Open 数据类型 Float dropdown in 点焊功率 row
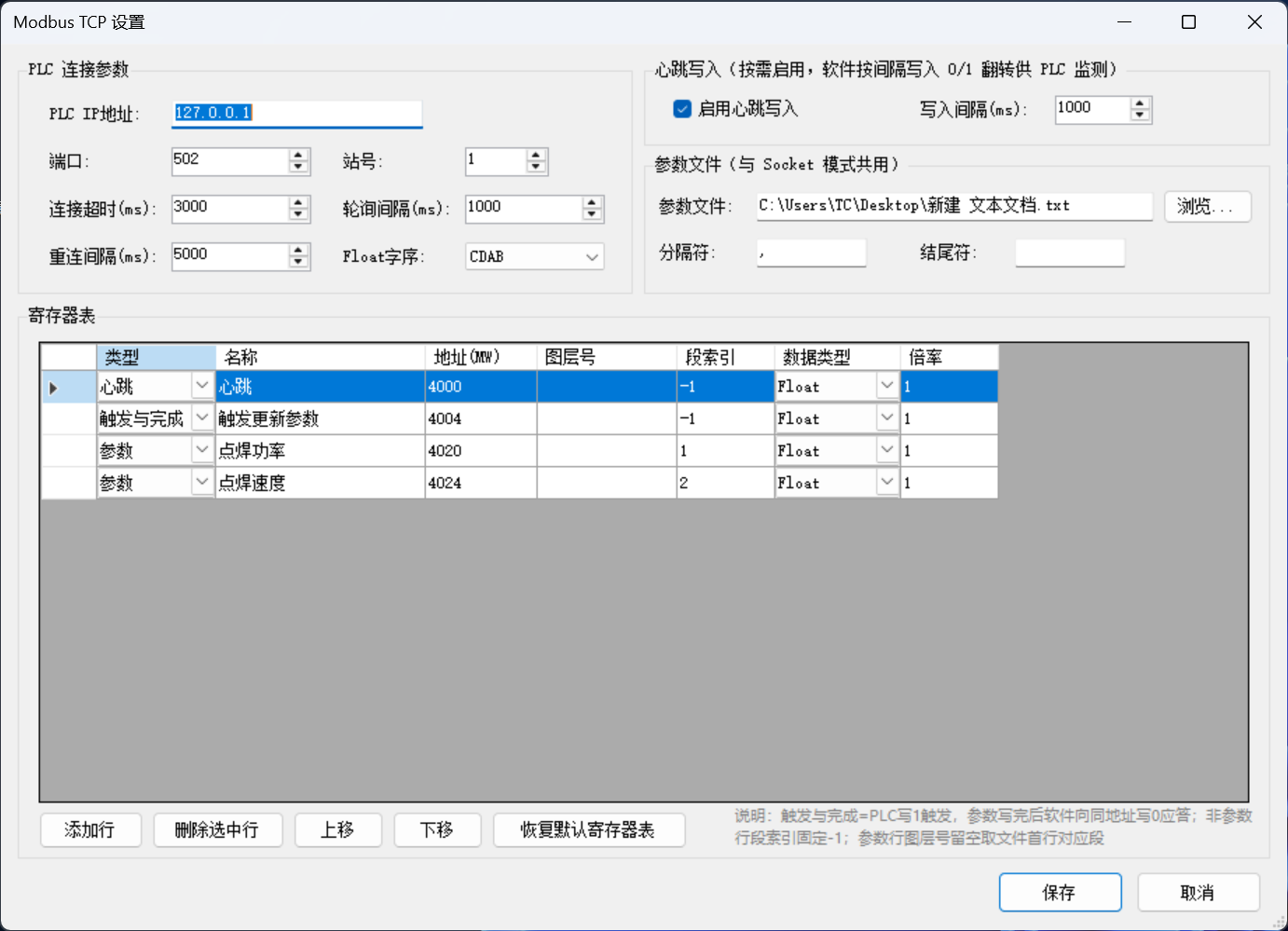The width and height of the screenshot is (1288, 931). click(x=887, y=450)
